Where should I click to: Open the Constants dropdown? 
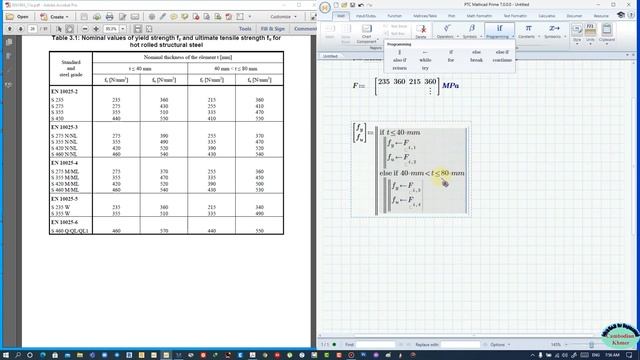pos(528,31)
